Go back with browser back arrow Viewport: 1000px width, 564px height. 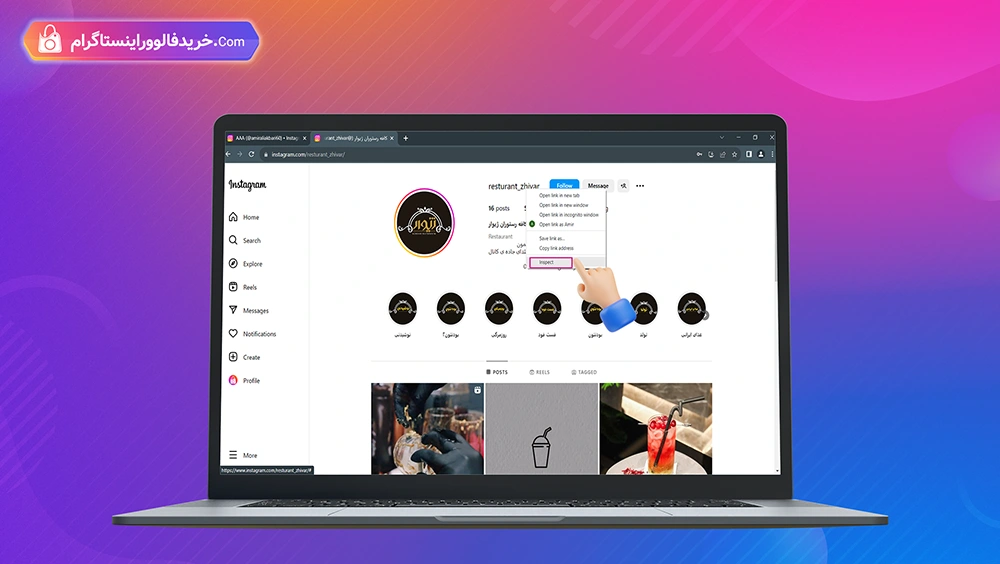coord(228,154)
